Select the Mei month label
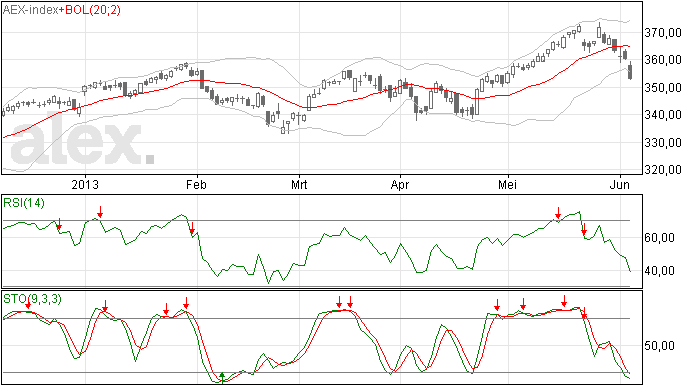Image resolution: width=690 pixels, height=387 pixels. tap(507, 184)
